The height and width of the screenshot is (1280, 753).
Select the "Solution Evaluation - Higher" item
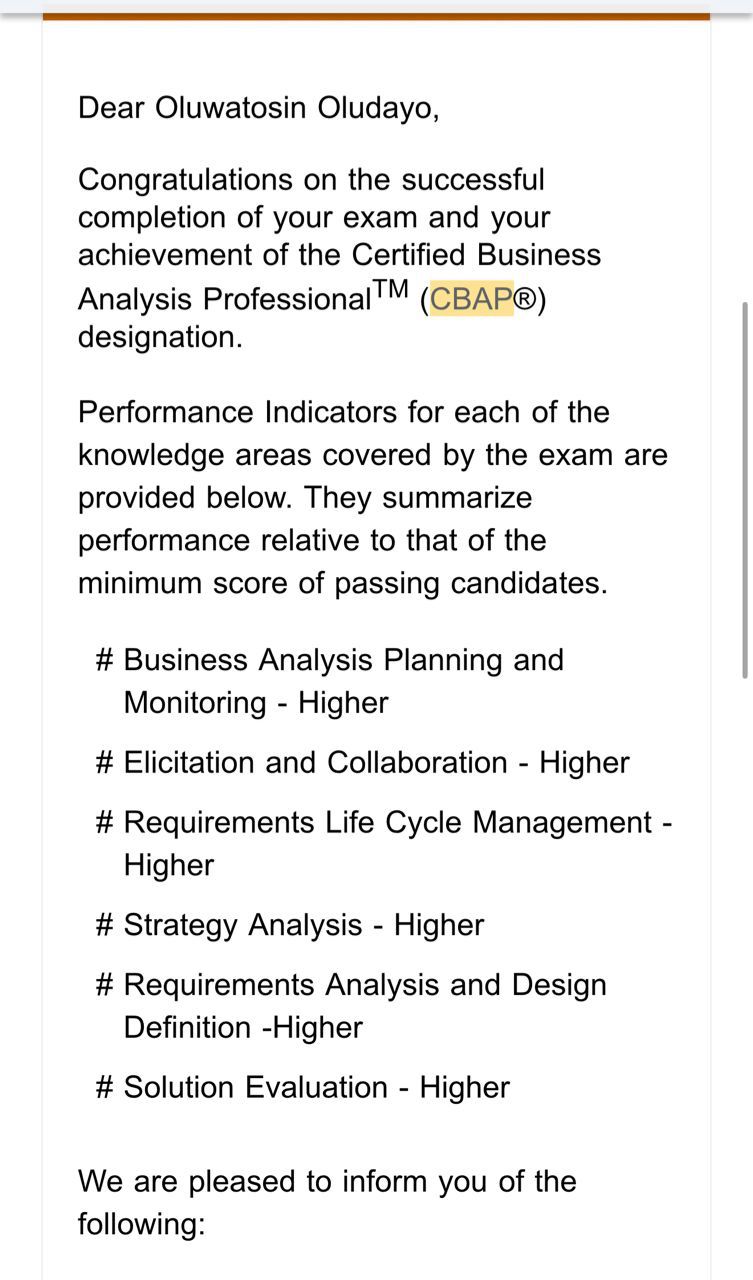(x=316, y=1088)
